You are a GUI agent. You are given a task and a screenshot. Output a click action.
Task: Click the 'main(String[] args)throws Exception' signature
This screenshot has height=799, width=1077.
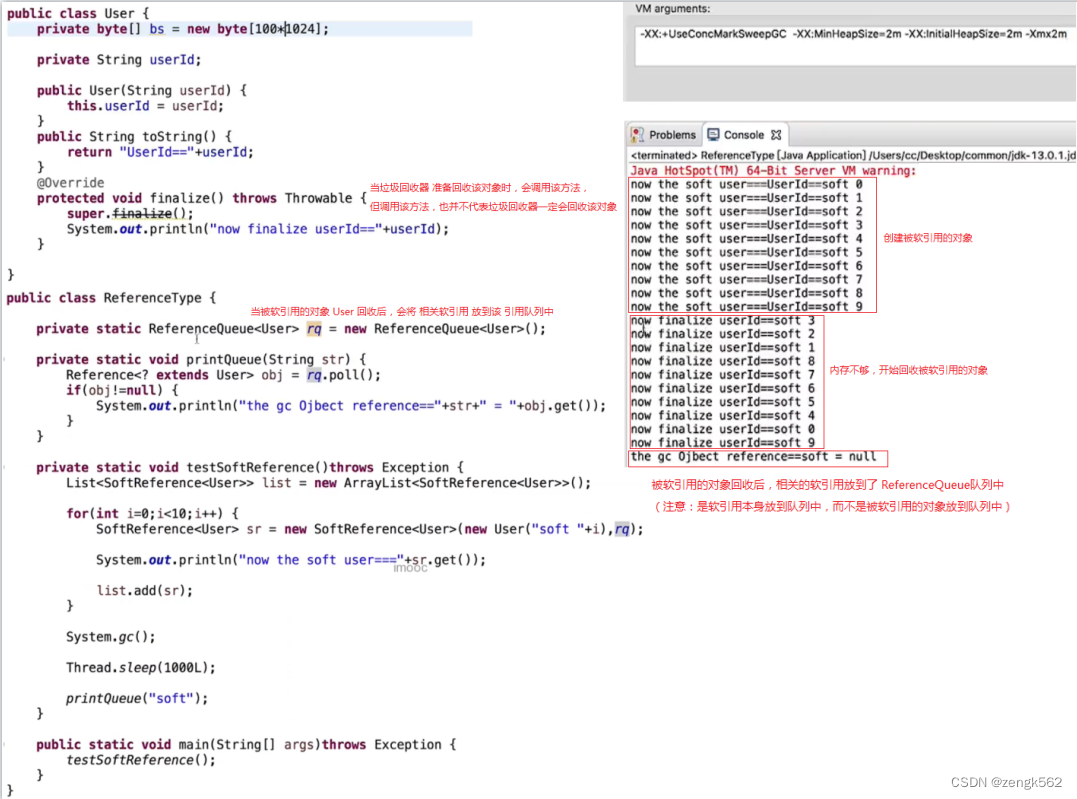coord(246,744)
